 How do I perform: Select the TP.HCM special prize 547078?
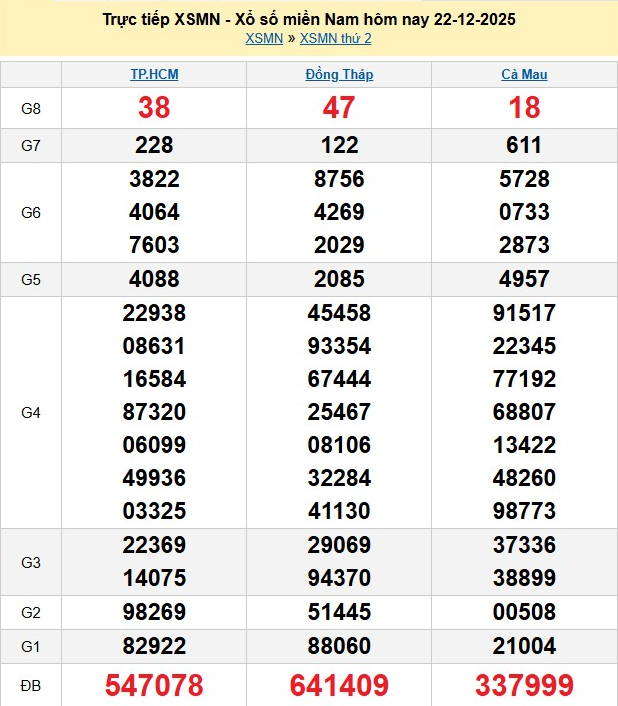click(x=154, y=685)
